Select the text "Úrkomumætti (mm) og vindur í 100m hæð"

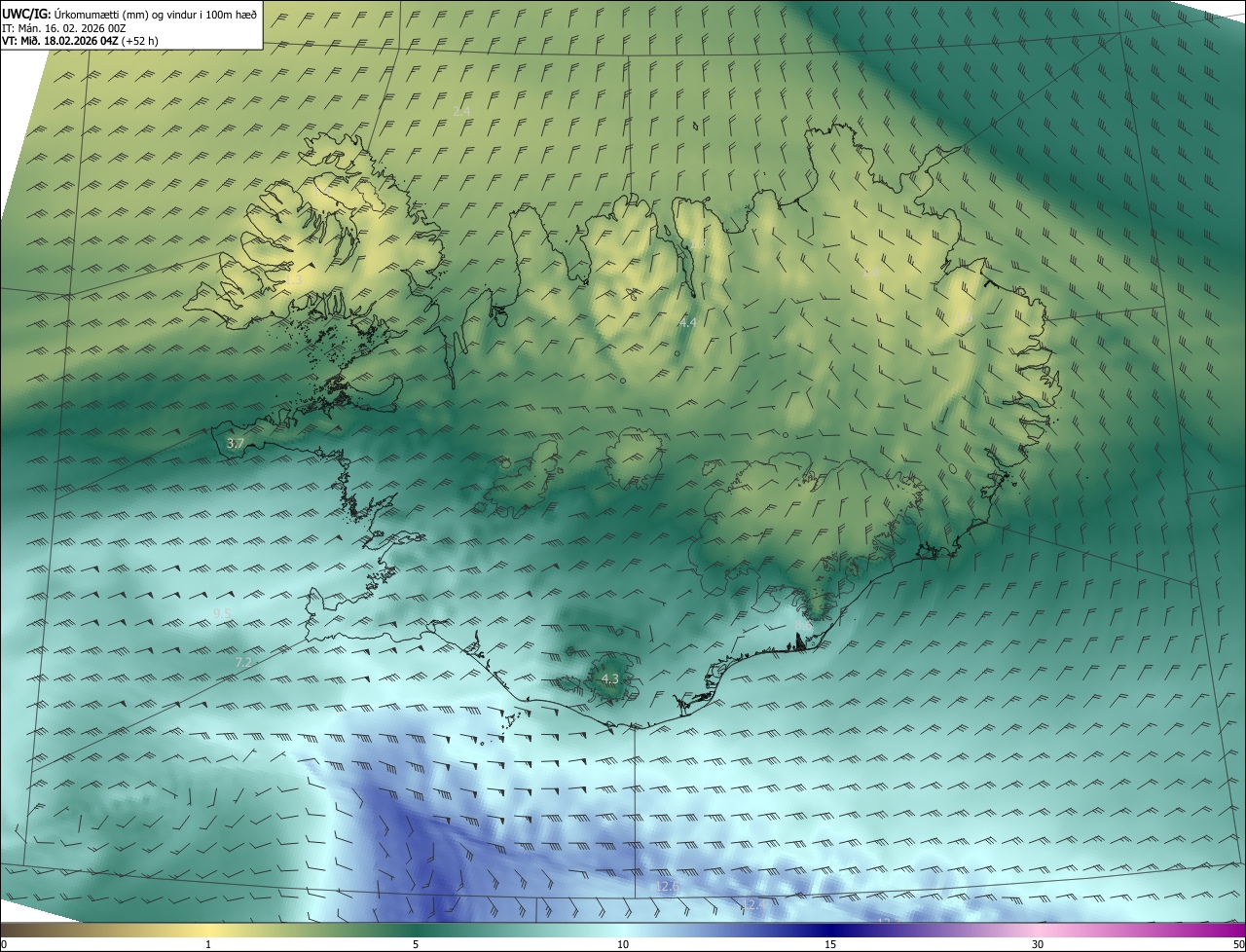(156, 15)
